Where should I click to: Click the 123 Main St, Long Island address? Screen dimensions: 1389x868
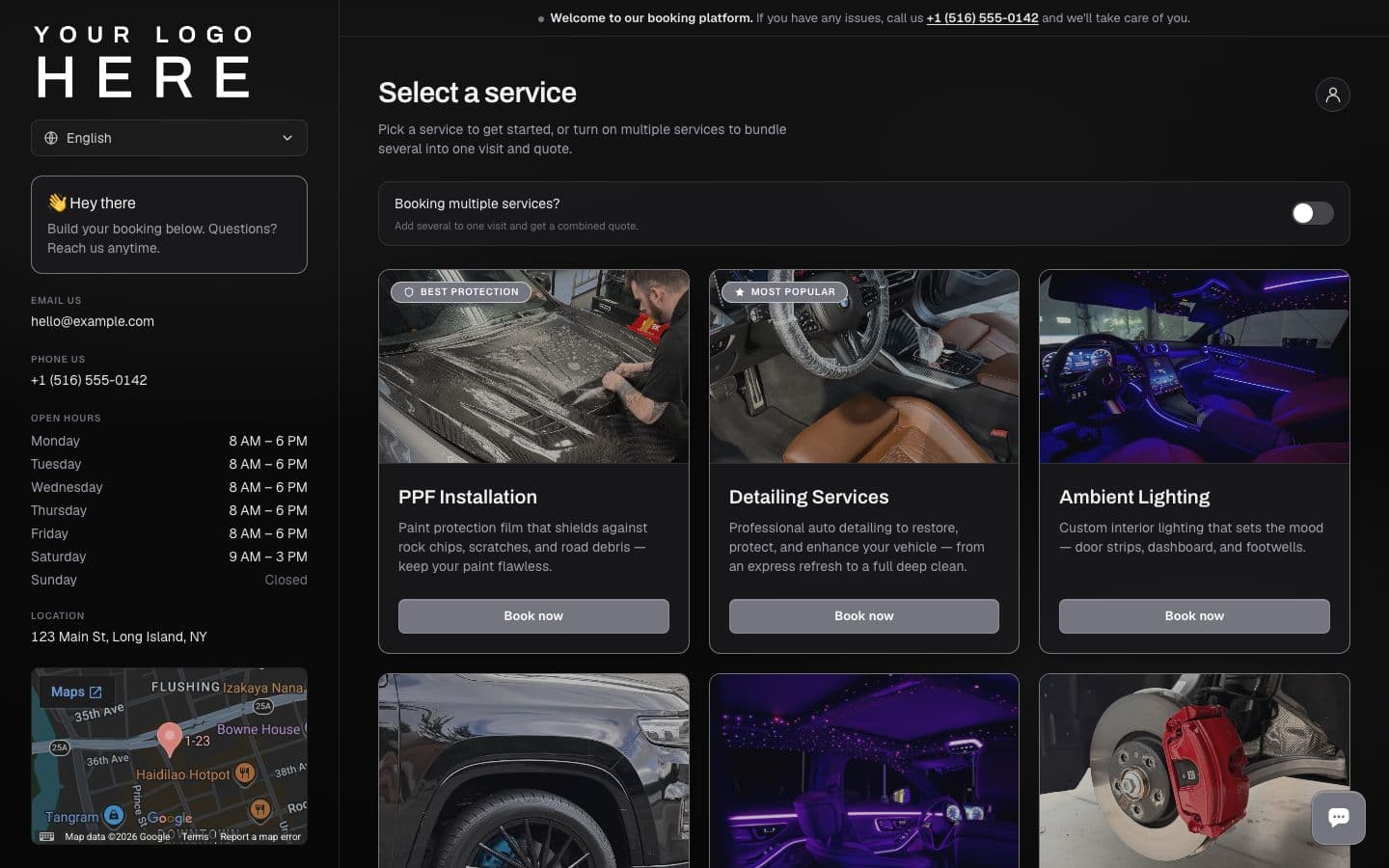point(119,637)
